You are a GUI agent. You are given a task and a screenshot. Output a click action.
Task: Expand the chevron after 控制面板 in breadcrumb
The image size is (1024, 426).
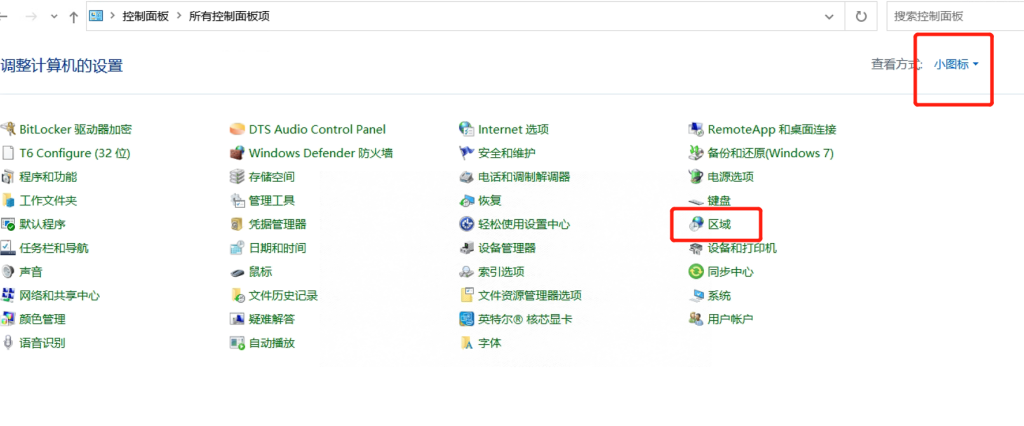[181, 16]
